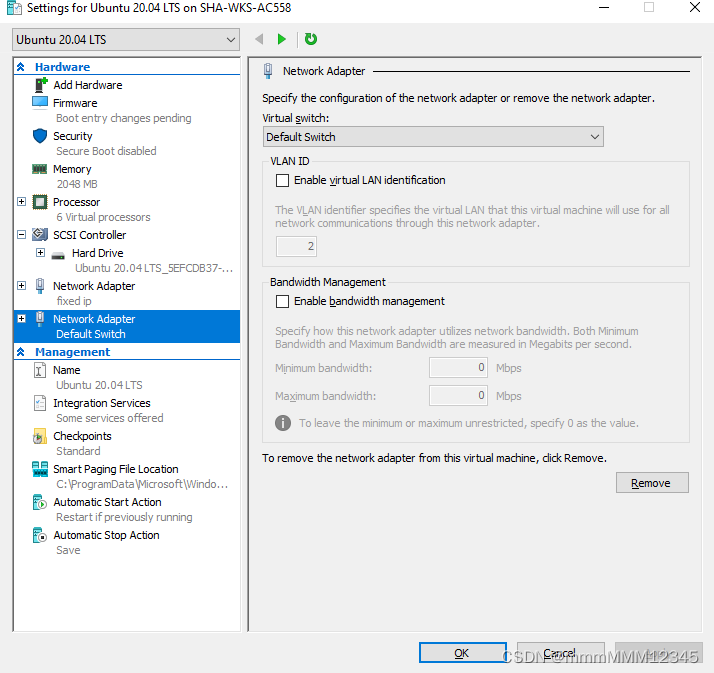This screenshot has width=714, height=673.
Task: Open the Ubuntu 20.04 LTS VM selector dropdown
Action: (x=126, y=40)
